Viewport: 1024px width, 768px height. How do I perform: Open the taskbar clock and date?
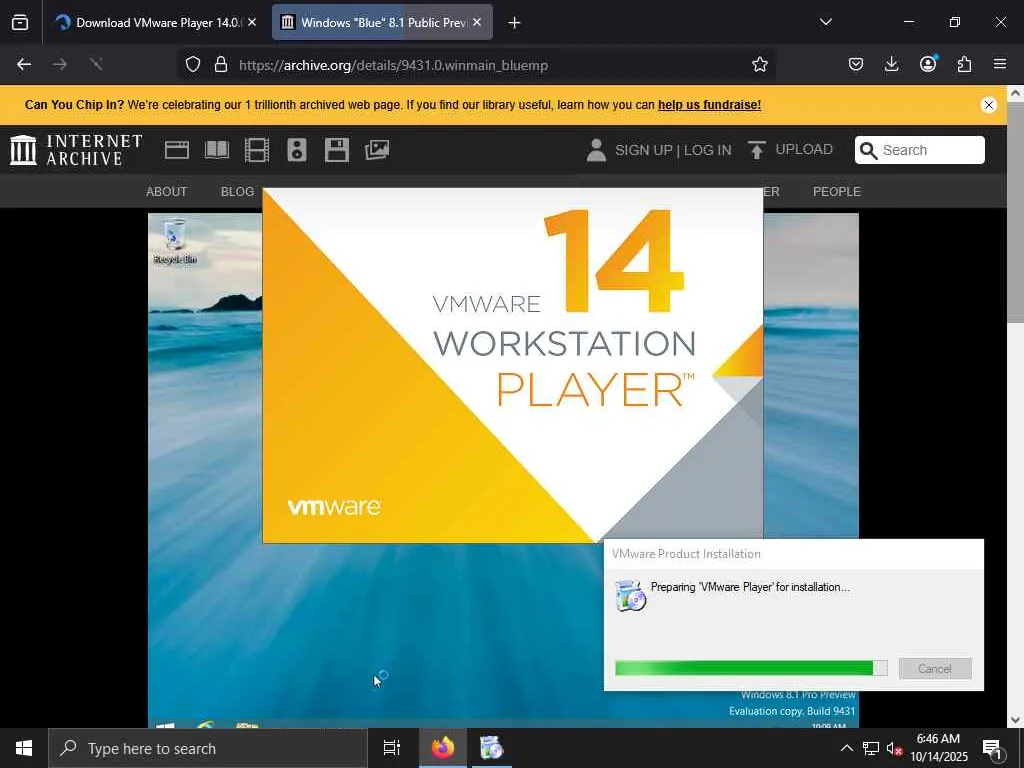click(x=939, y=748)
